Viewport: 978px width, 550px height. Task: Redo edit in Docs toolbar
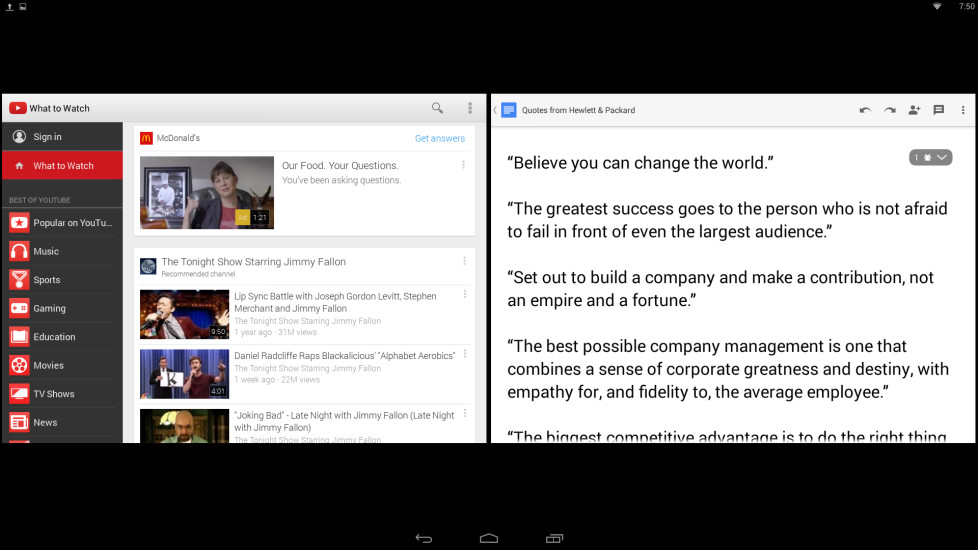pyautogui.click(x=889, y=110)
